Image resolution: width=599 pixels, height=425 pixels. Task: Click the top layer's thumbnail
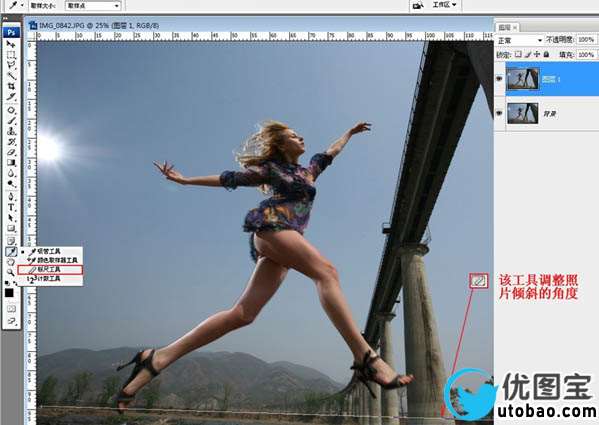pos(523,79)
